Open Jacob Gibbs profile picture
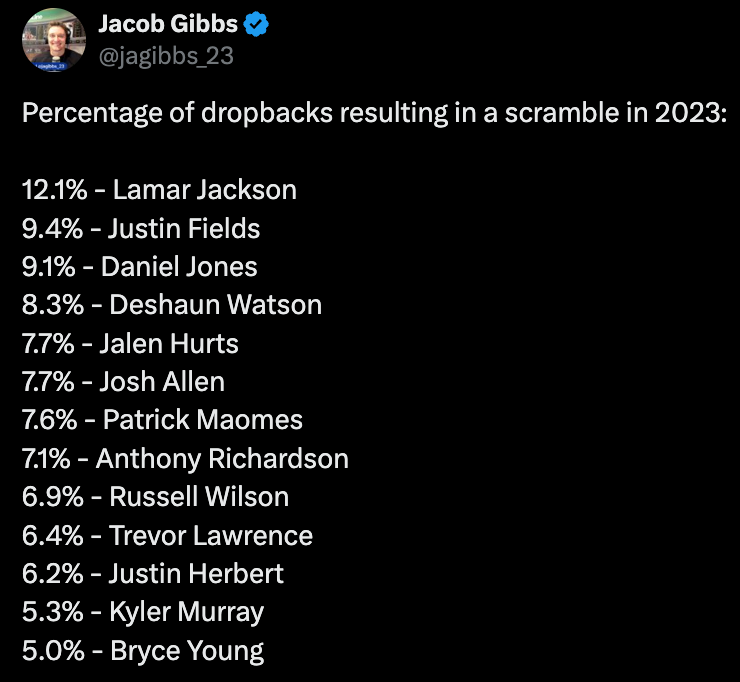Viewport: 740px width, 682px height. 54,40
